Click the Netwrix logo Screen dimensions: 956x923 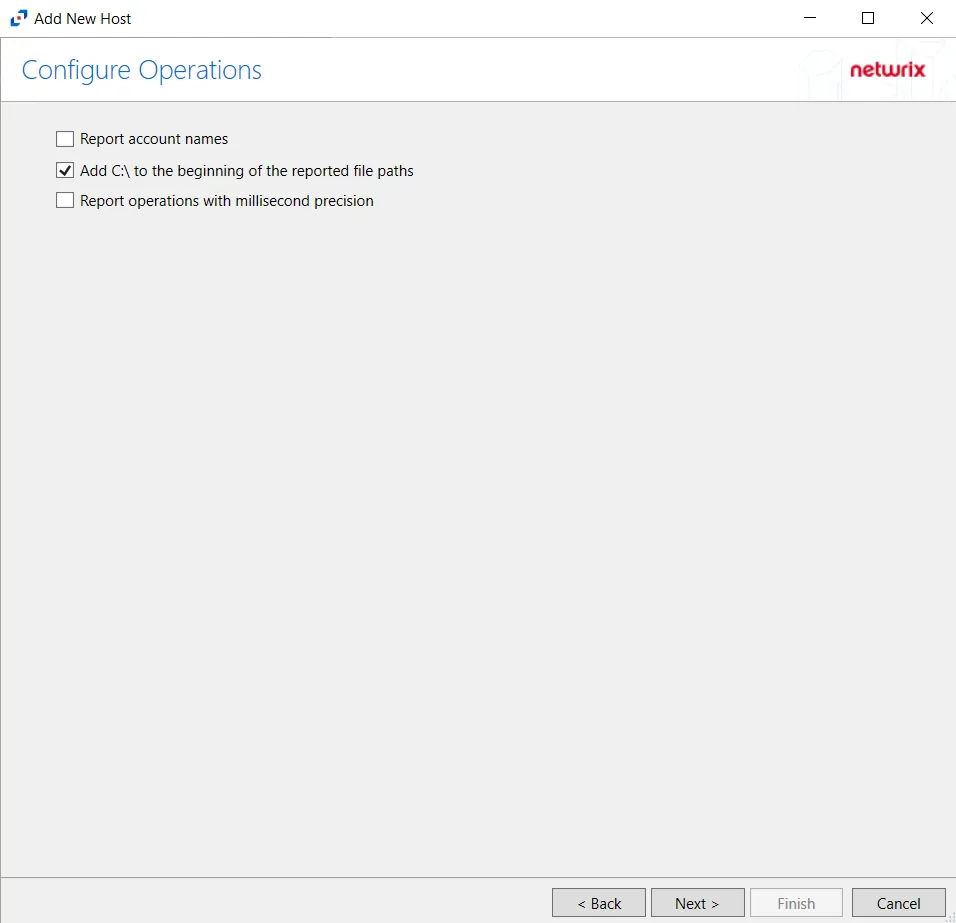pos(888,69)
